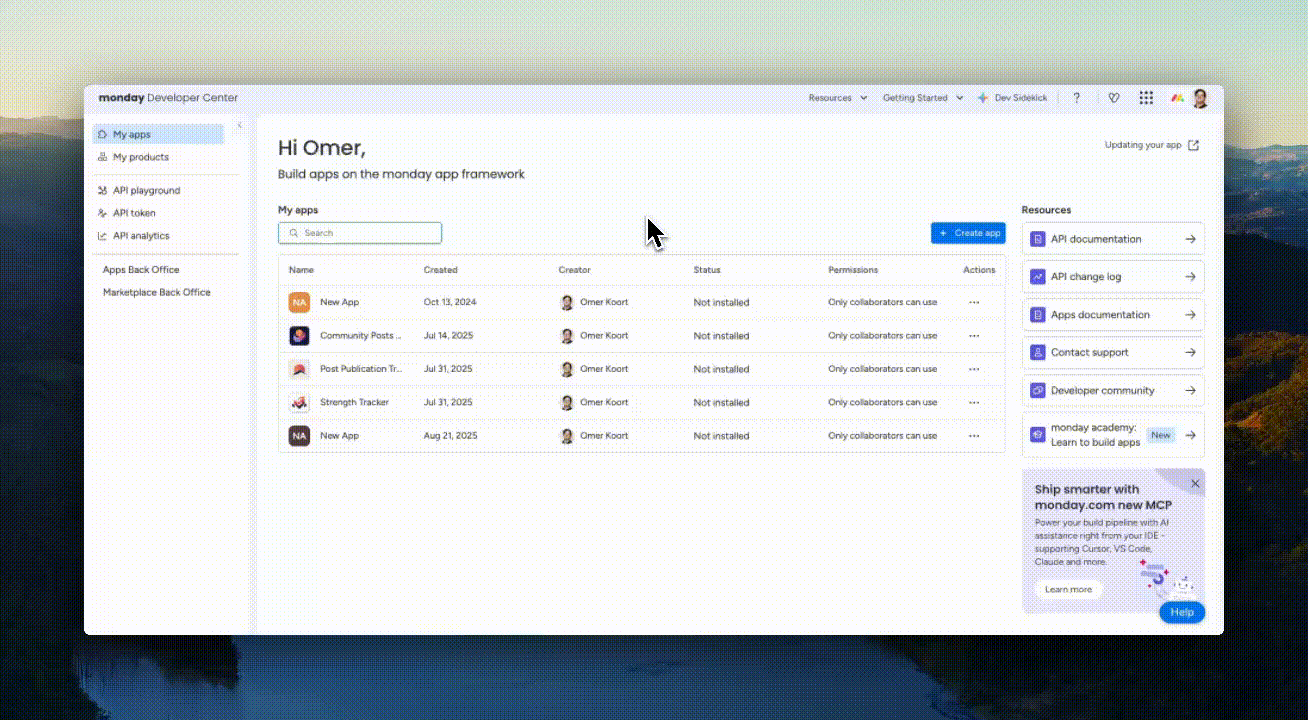1308x720 pixels.
Task: Click the dark NA icon of the Aug 21 app
Action: tap(299, 436)
